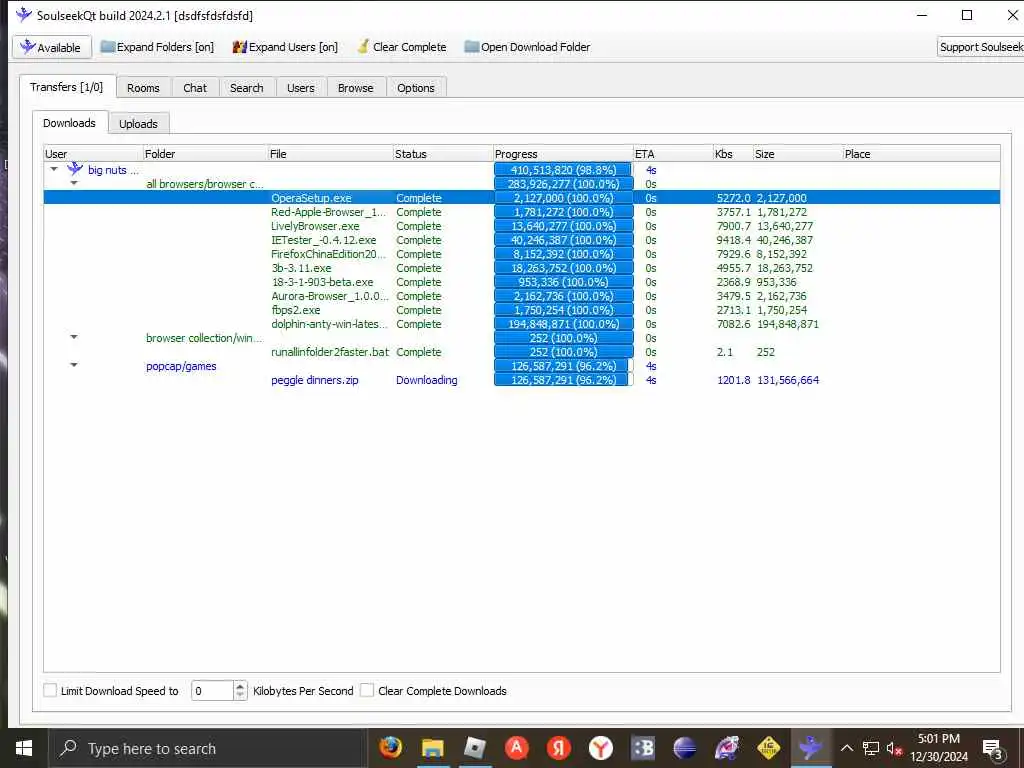Increase download speed limit with up arrow
The height and width of the screenshot is (768, 1024).
(240, 686)
